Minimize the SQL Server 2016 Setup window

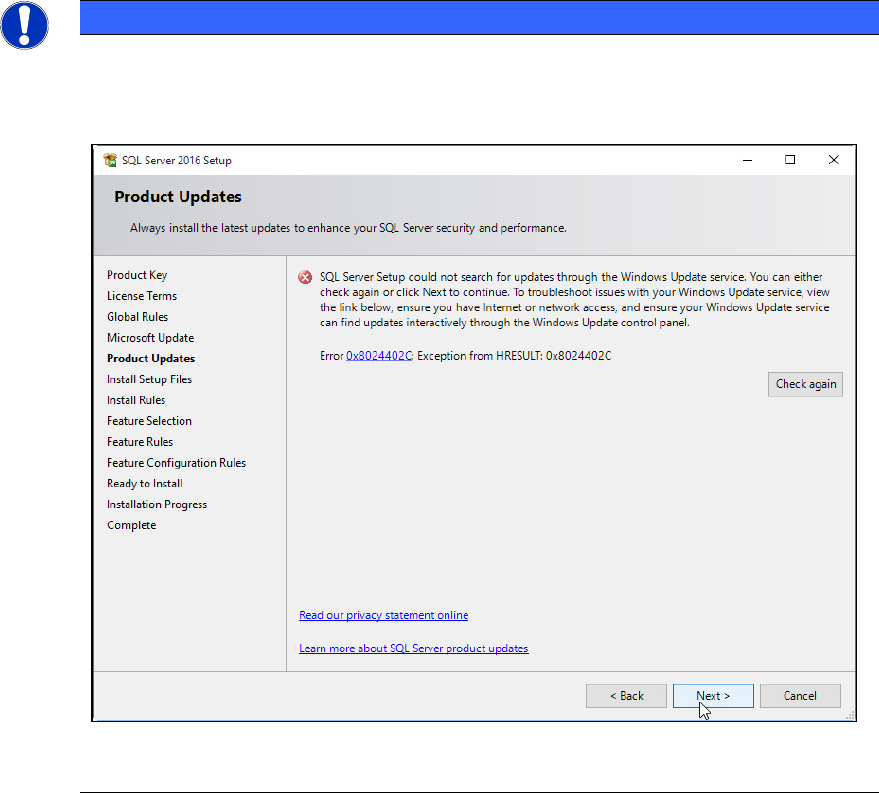tap(747, 160)
